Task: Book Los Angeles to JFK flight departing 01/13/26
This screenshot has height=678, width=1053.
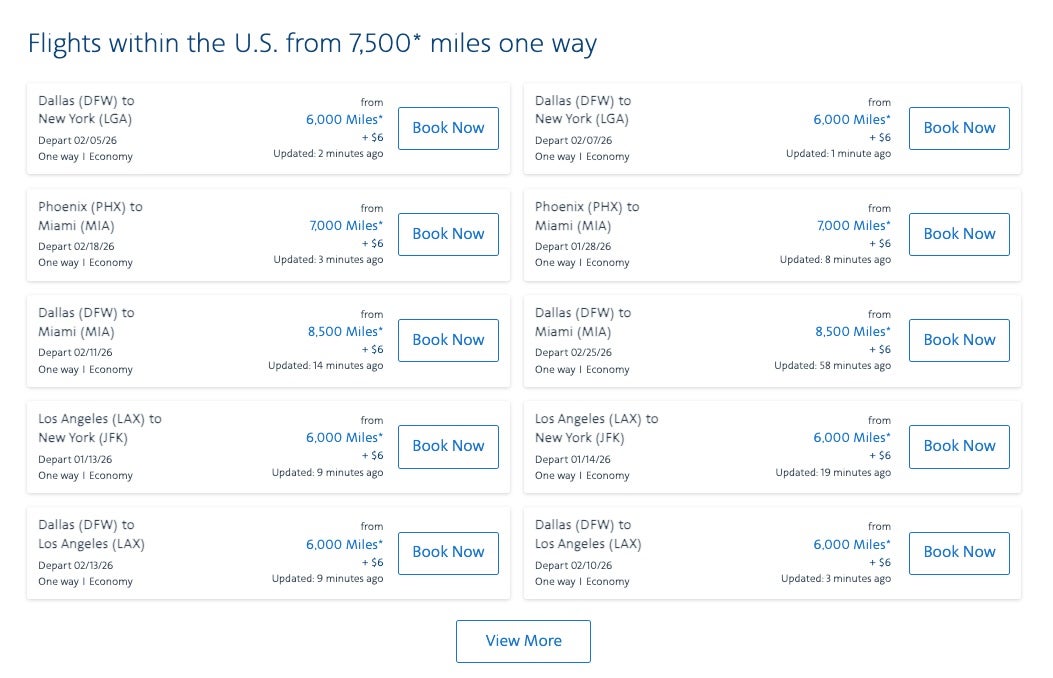Action: pyautogui.click(x=448, y=446)
